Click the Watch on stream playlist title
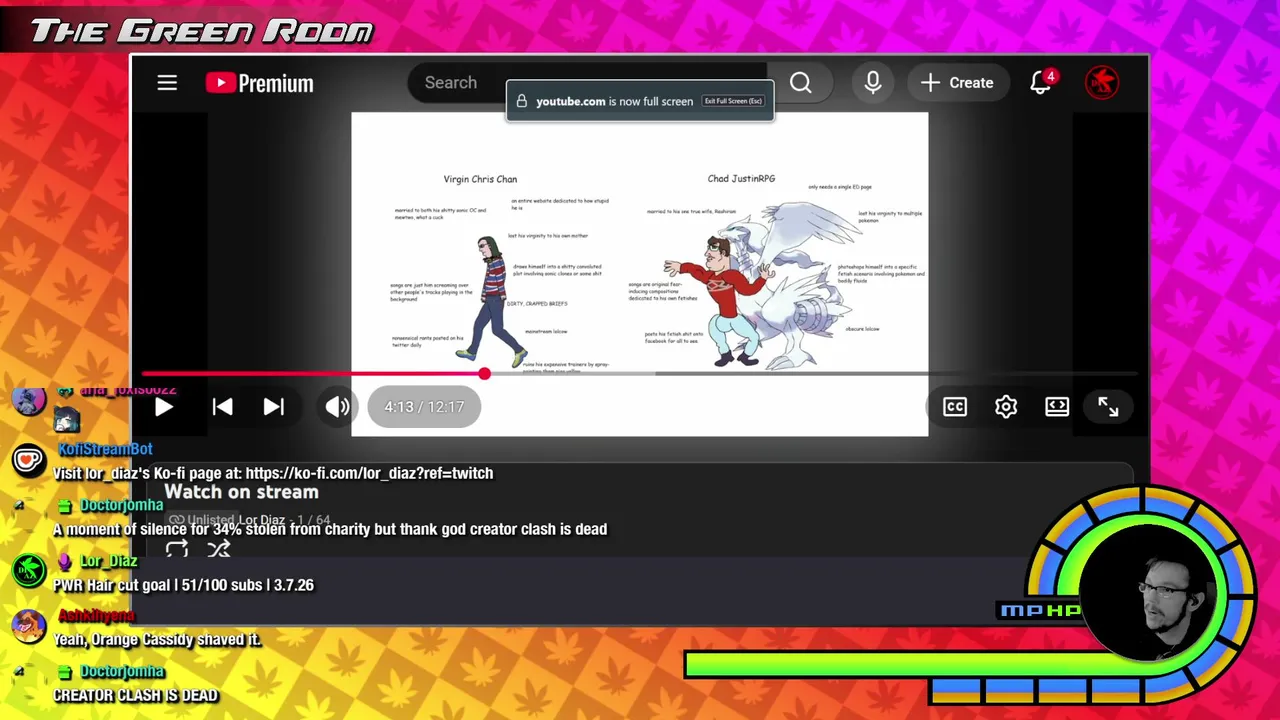The width and height of the screenshot is (1280, 720). point(241,492)
